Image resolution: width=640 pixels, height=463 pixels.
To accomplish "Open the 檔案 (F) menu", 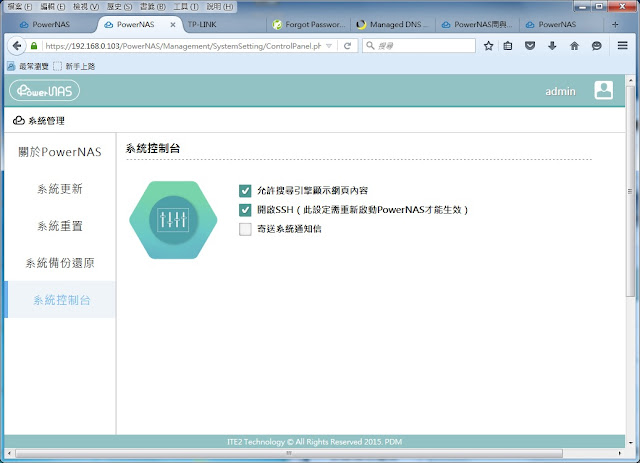I will coord(20,7).
